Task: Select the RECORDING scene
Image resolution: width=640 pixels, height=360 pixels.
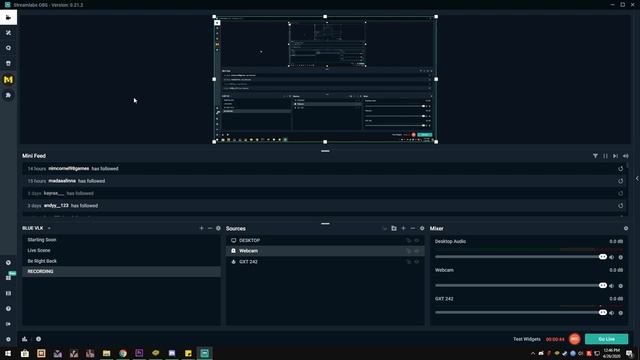Action: pyautogui.click(x=121, y=271)
